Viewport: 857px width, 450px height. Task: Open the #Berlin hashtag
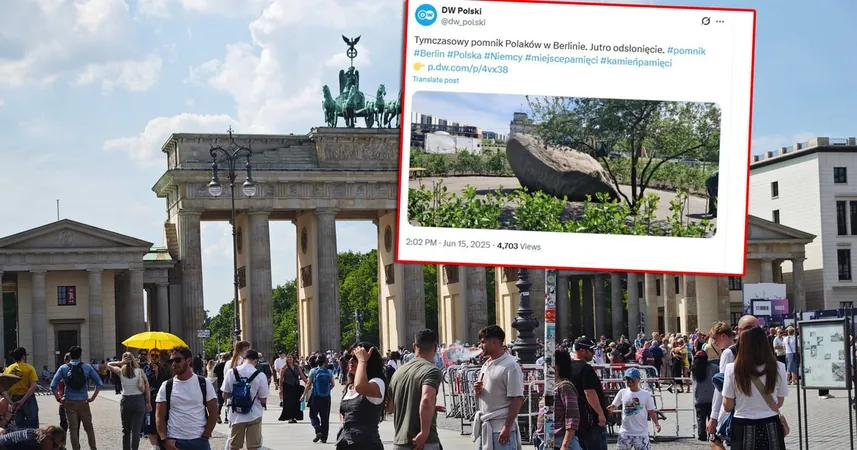pos(429,54)
